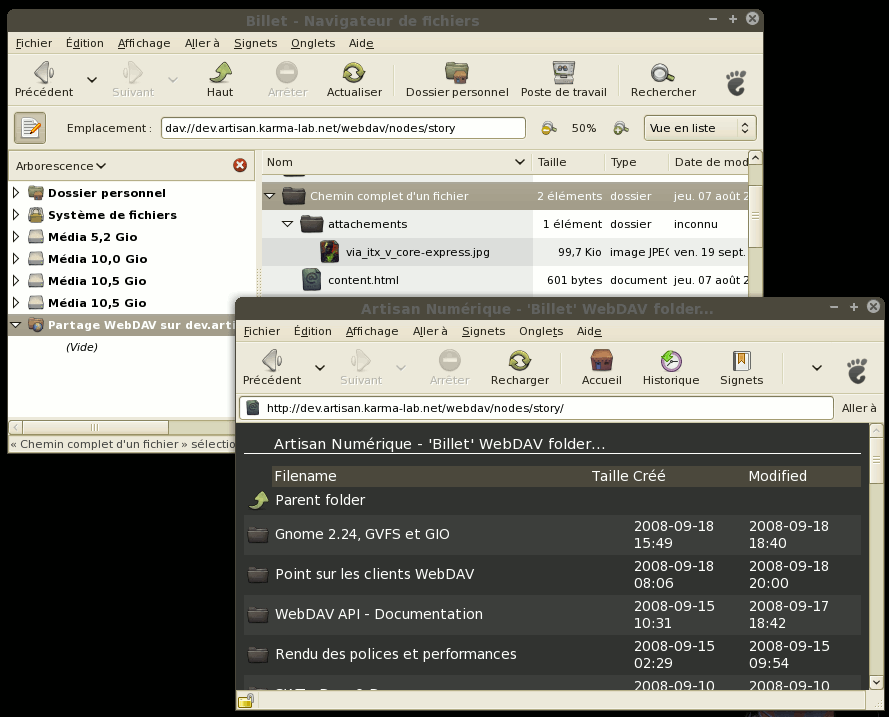Select the content.html file row

505,280
